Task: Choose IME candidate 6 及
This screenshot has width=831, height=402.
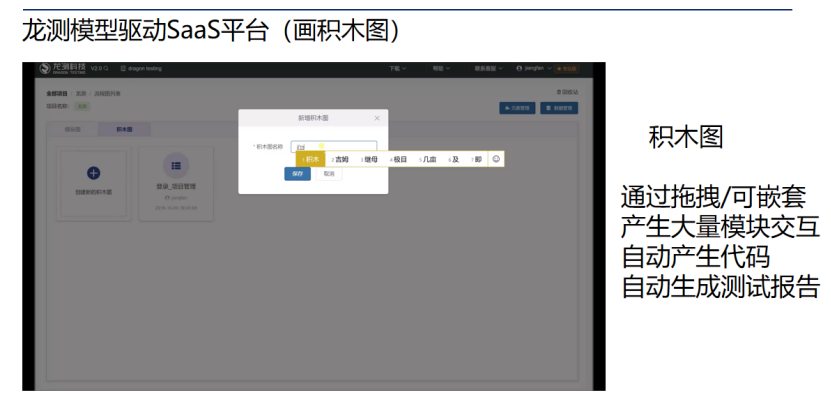Action: coord(453,159)
